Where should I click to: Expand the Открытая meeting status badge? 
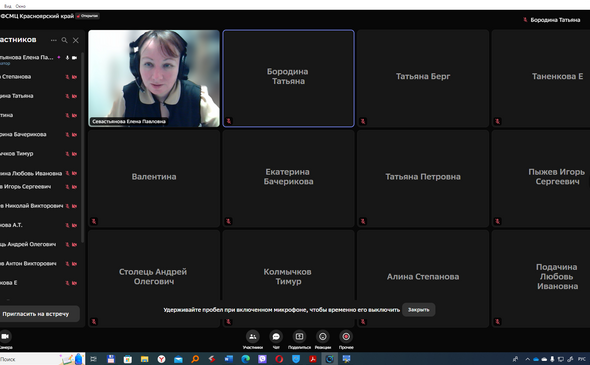pyautogui.click(x=88, y=16)
